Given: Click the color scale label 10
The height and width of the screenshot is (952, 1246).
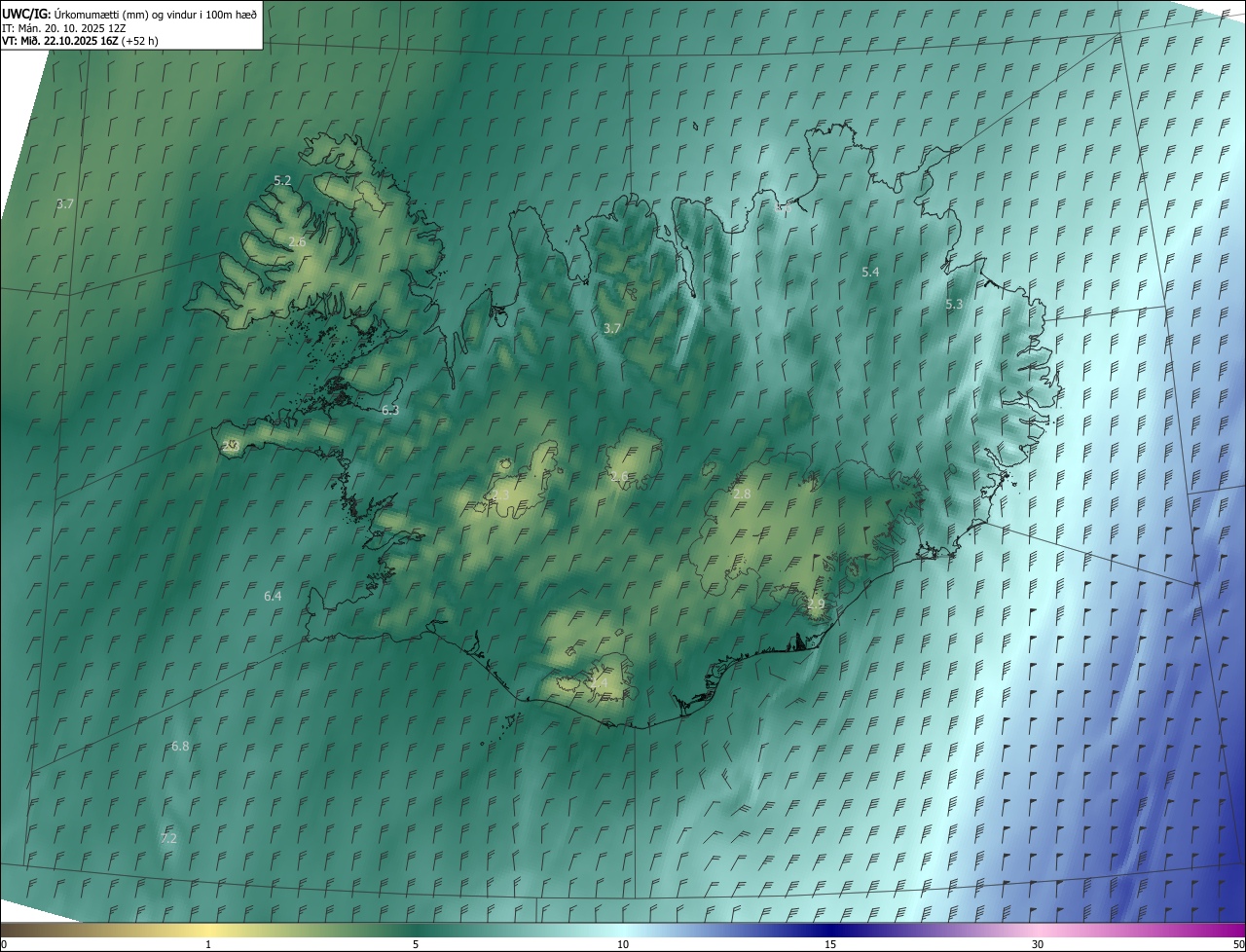Looking at the screenshot, I should point(623,944).
